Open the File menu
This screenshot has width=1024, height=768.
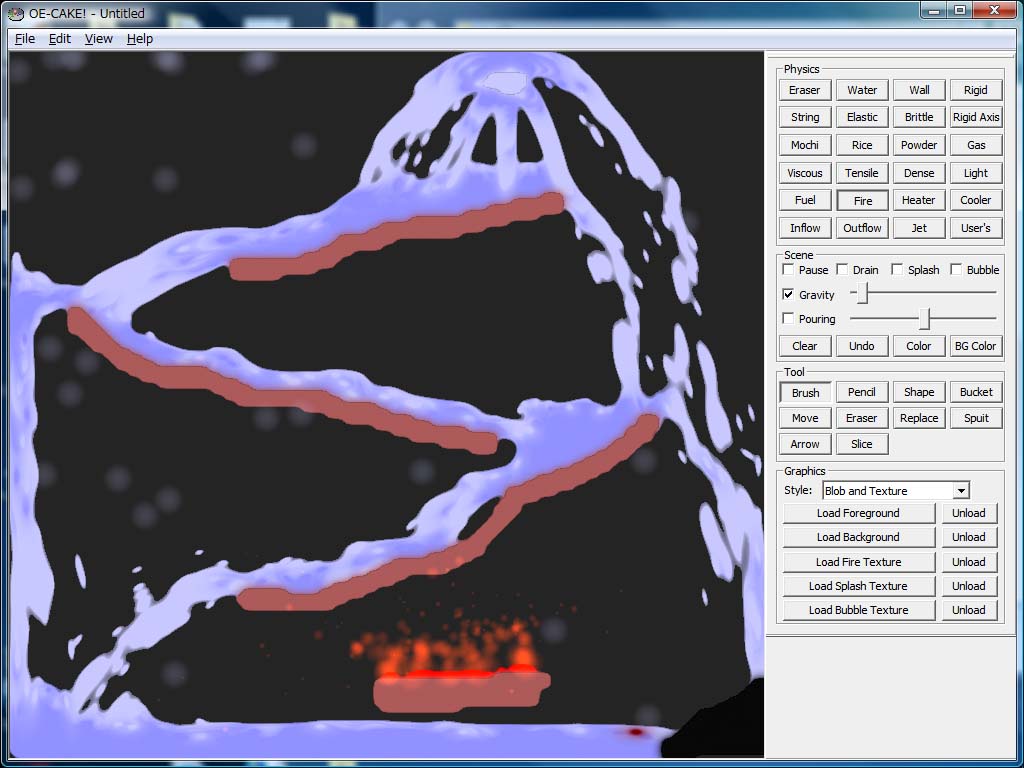coord(25,39)
